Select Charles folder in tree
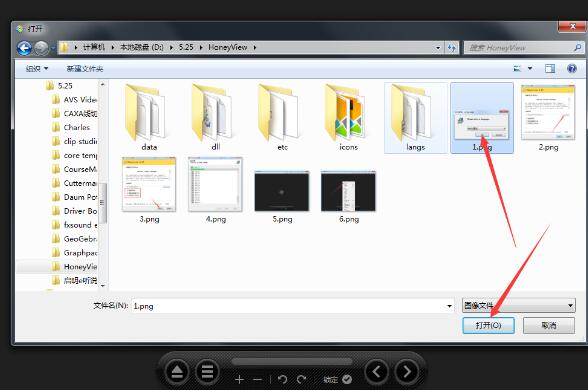The image size is (588, 390). pyautogui.click(x=71, y=128)
